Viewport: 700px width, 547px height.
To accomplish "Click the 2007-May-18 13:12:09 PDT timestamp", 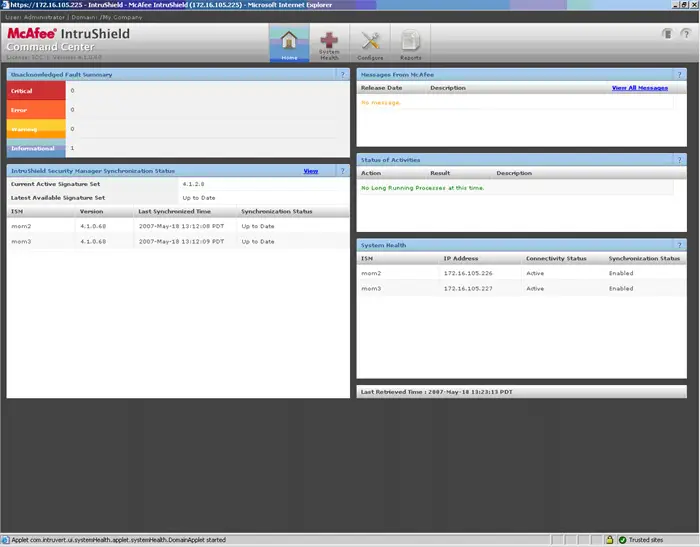I will click(x=181, y=242).
